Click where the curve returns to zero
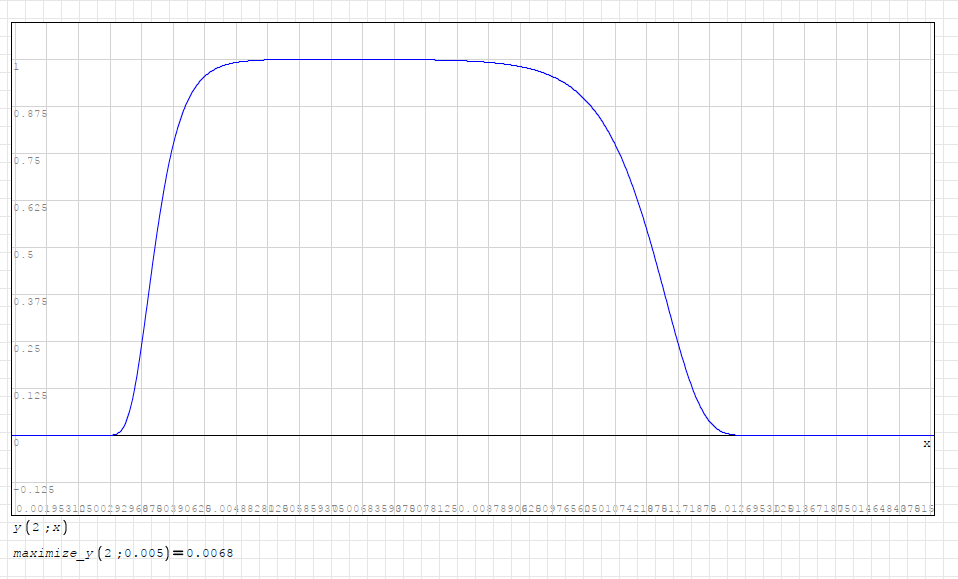The height and width of the screenshot is (579, 958). tap(733, 434)
